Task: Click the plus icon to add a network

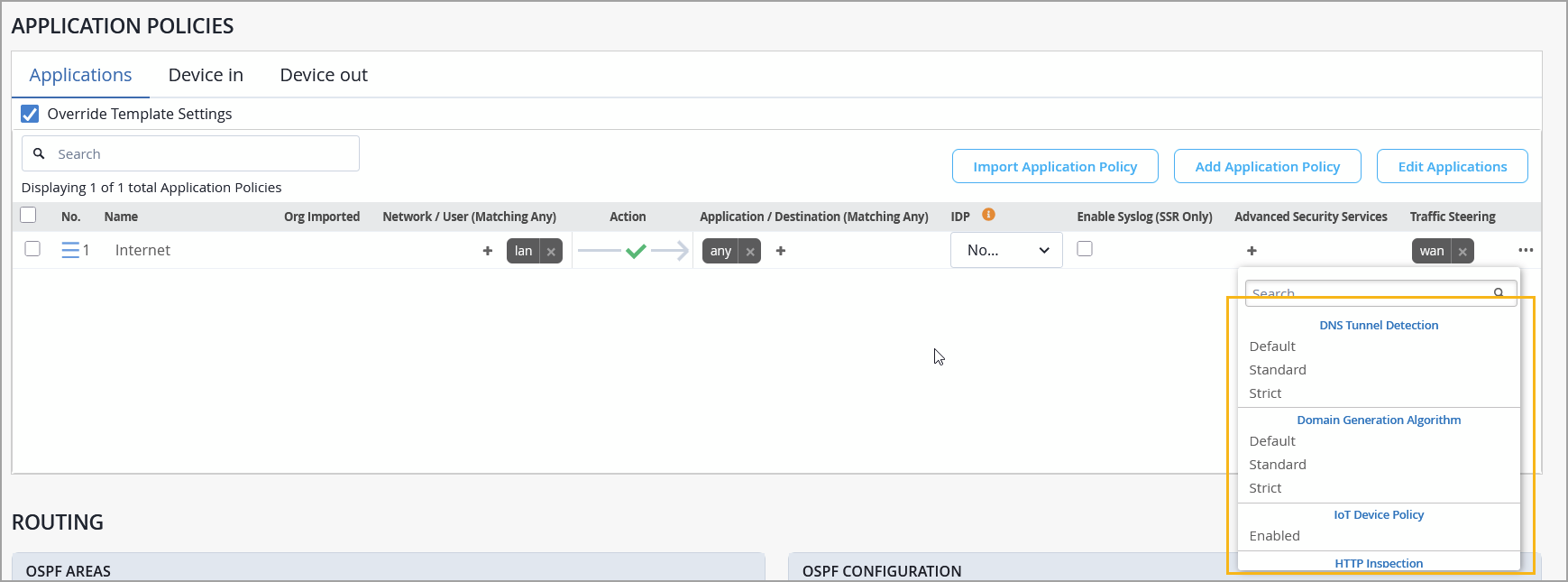Action: (488, 251)
